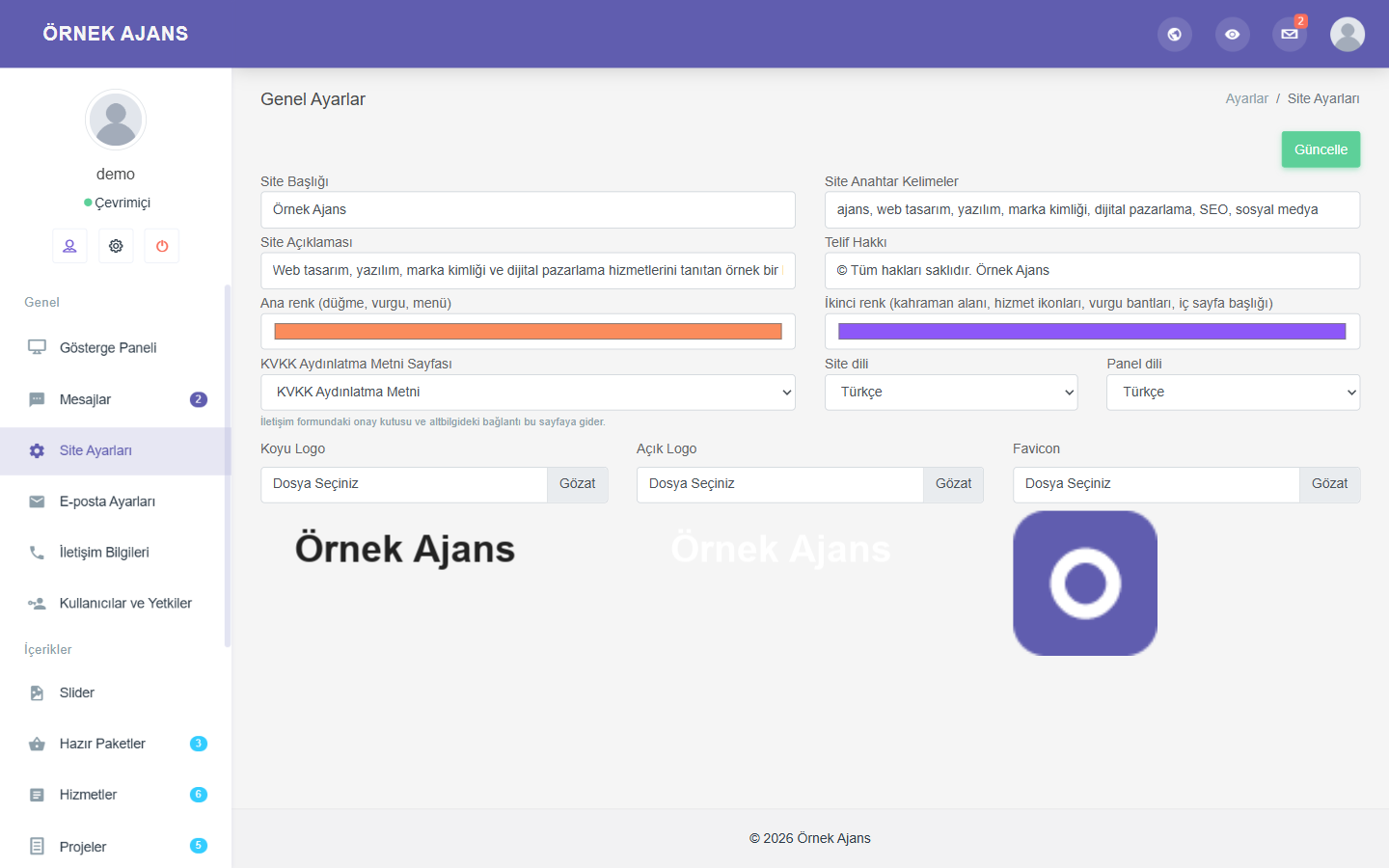Click the Favicon preview image
This screenshot has height=868, width=1389.
[1085, 583]
